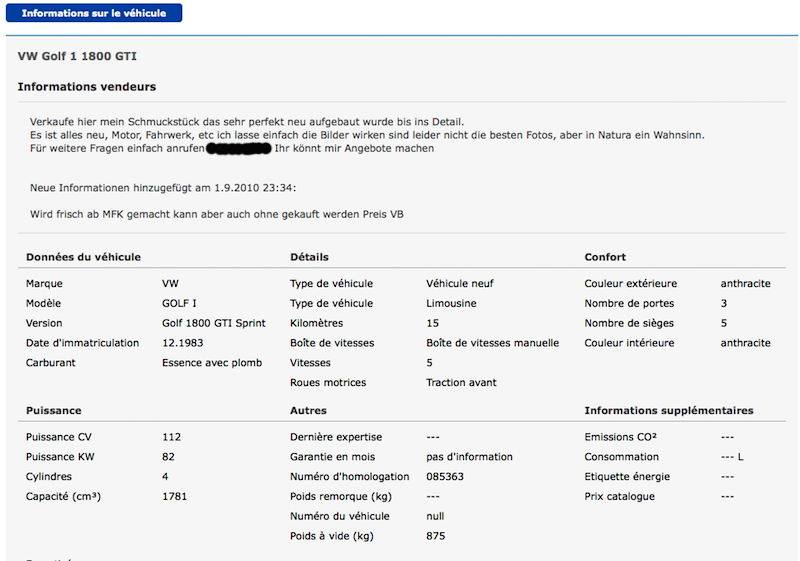Select the empty weight value '875'
Image resolution: width=800 pixels, height=561 pixels.
pyautogui.click(x=436, y=537)
